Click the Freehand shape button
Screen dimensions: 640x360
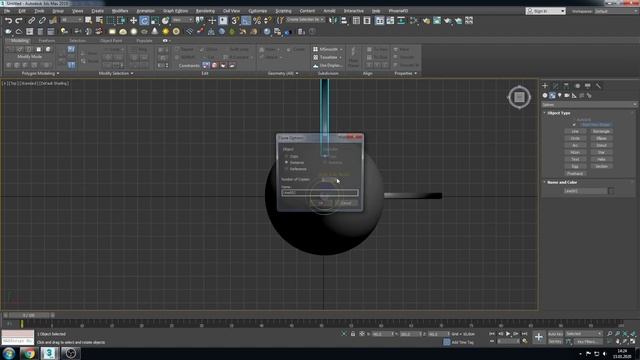[x=575, y=173]
